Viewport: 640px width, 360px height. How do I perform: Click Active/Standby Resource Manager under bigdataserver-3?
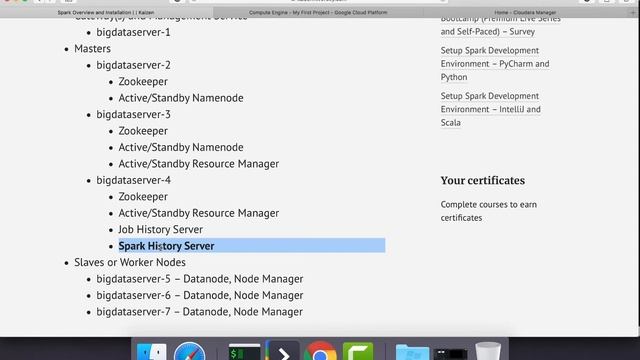click(199, 164)
